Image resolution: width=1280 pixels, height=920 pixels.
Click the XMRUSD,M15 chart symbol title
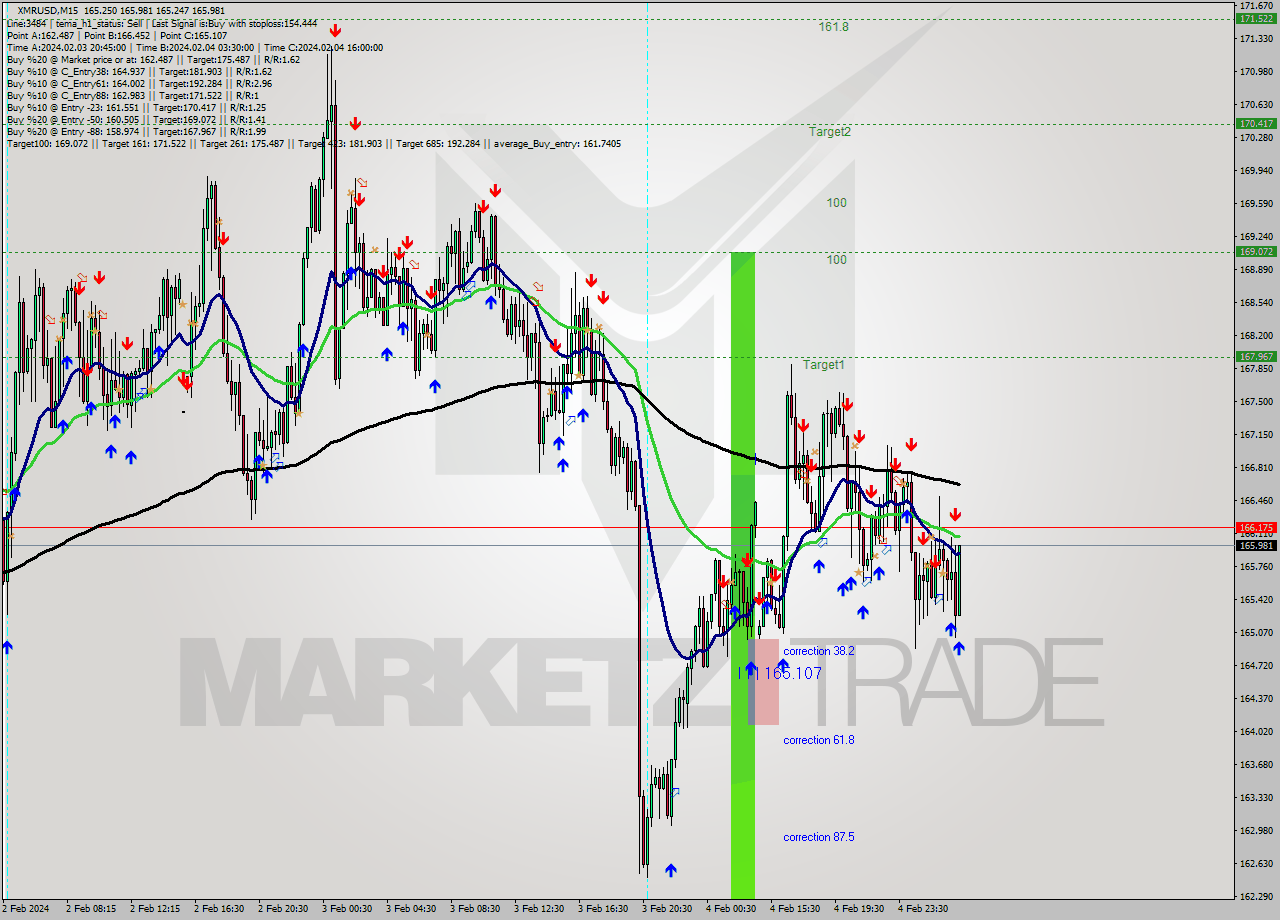pyautogui.click(x=50, y=9)
